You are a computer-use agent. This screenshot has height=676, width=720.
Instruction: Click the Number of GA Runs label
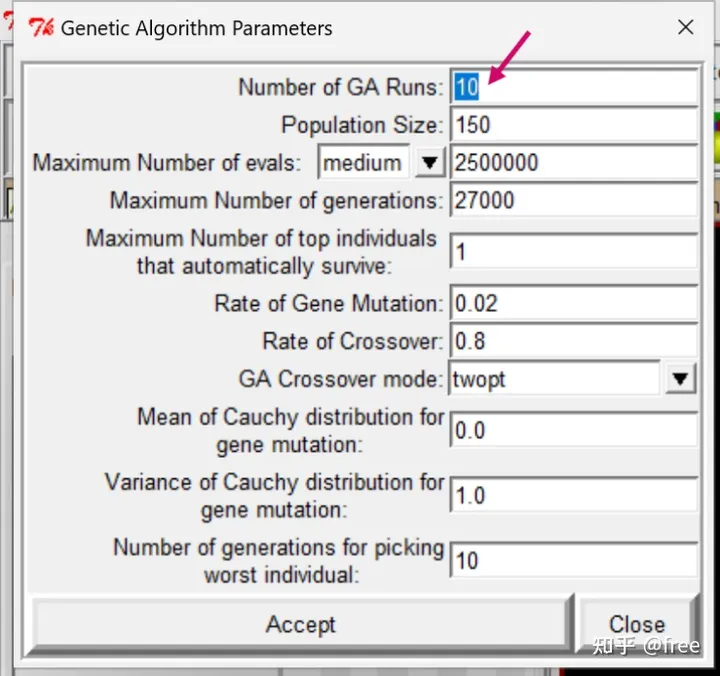pyautogui.click(x=340, y=87)
